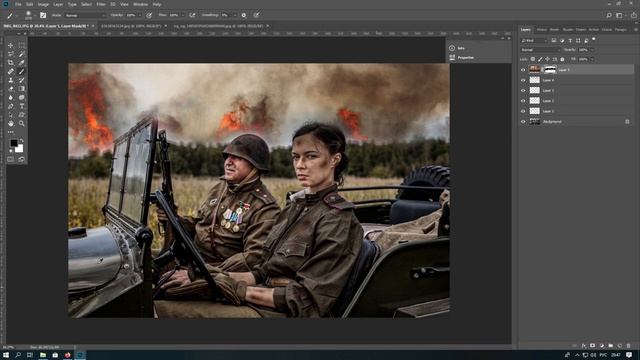Image resolution: width=640 pixels, height=360 pixels.
Task: Select the Brush tool in toolbox
Action: 22,71
